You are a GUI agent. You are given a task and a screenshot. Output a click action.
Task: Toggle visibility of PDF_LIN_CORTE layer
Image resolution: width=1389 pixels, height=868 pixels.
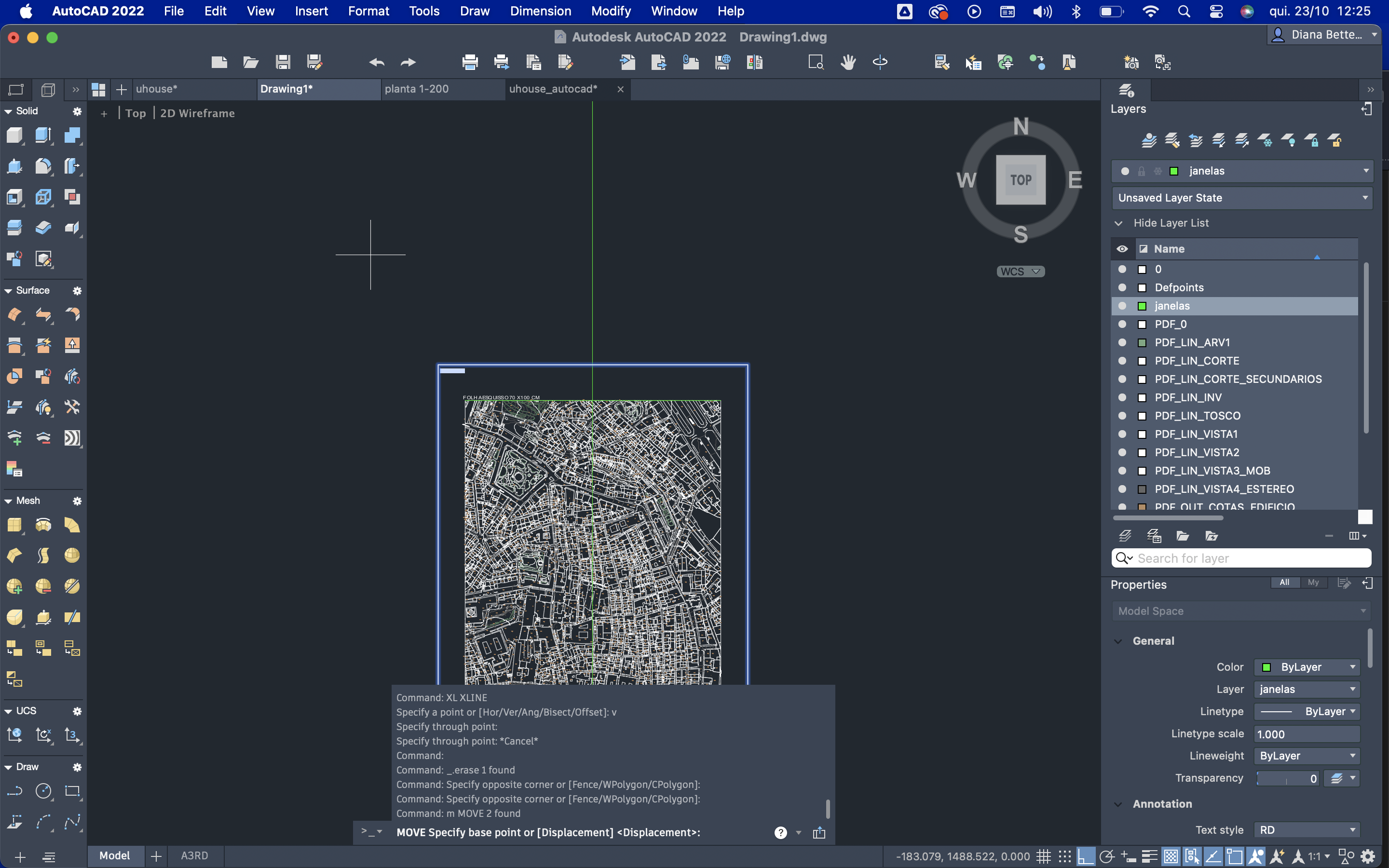click(1122, 361)
